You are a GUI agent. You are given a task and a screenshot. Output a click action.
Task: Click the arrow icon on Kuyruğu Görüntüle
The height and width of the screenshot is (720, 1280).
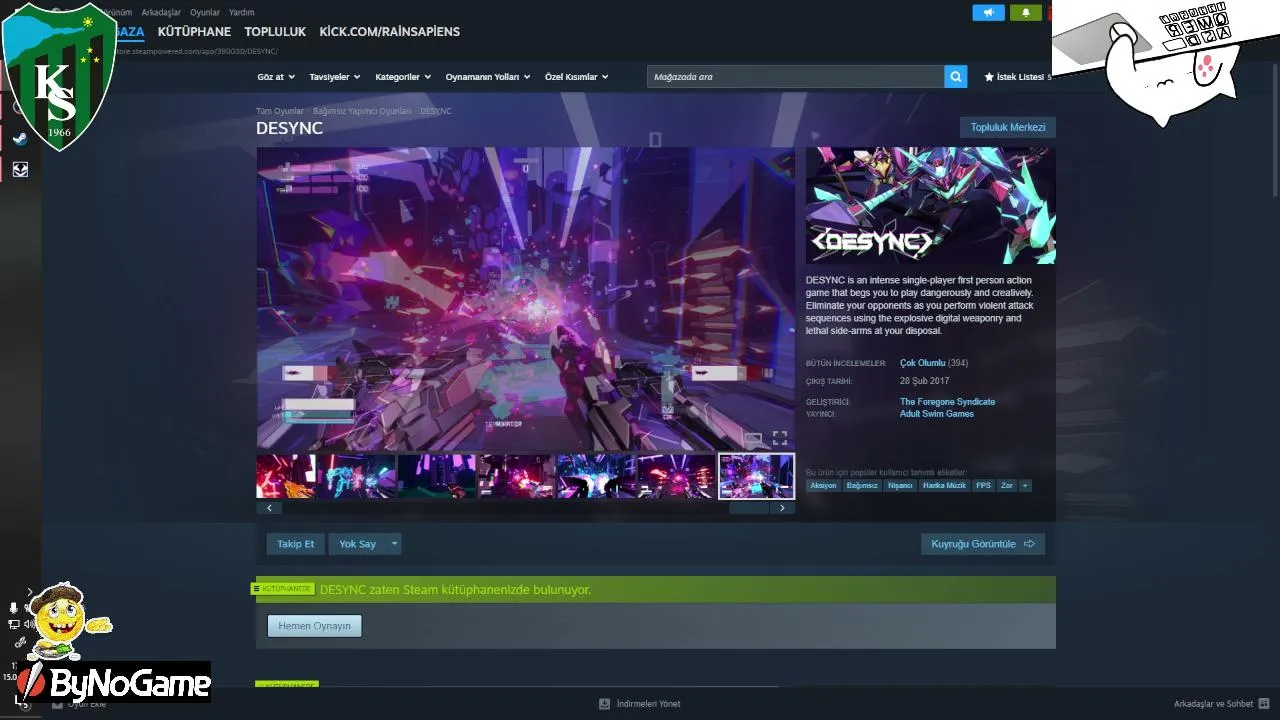pos(1029,544)
